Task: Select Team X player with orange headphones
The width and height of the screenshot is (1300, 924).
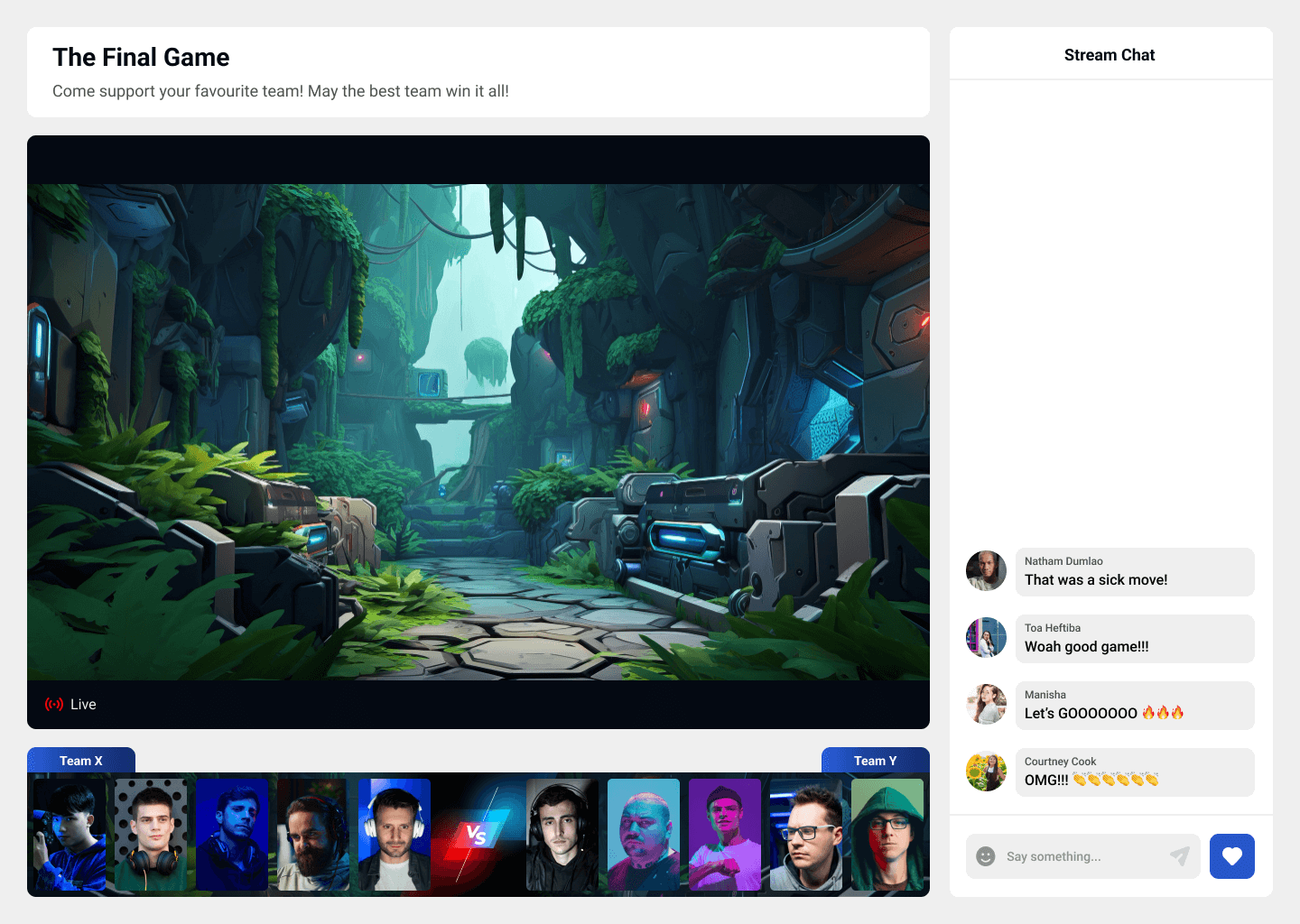Action: click(151, 835)
